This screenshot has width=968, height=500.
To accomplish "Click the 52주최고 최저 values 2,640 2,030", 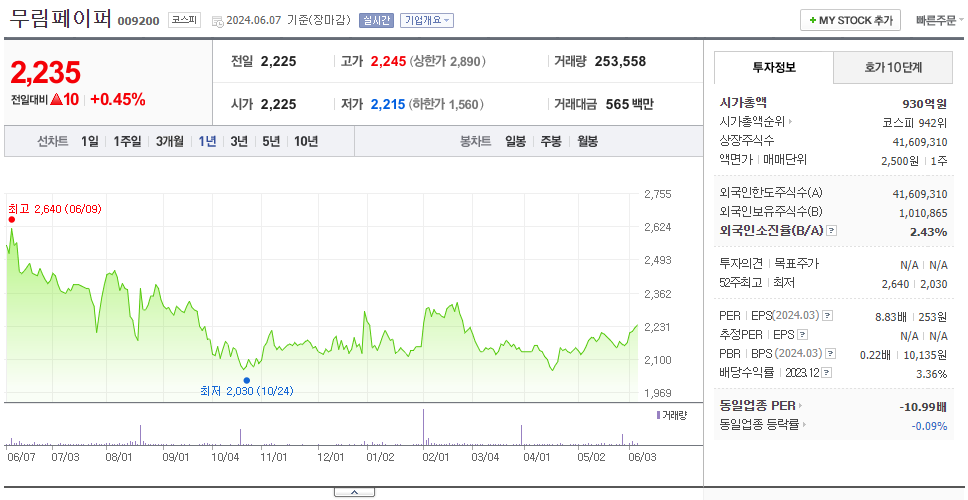I will coord(914,284).
